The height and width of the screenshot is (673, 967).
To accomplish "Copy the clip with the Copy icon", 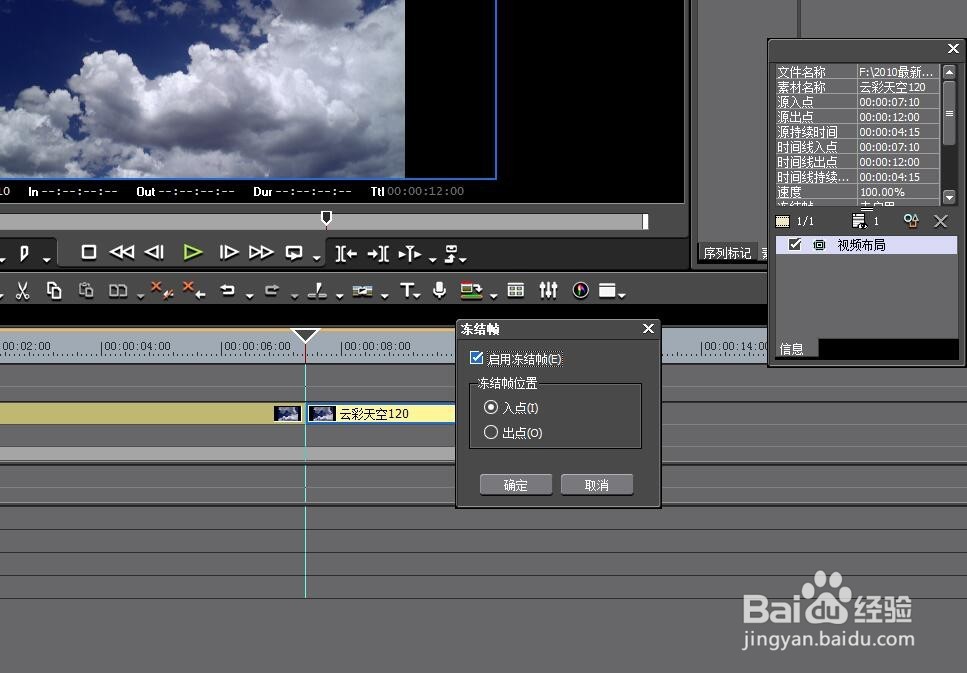I will point(54,291).
